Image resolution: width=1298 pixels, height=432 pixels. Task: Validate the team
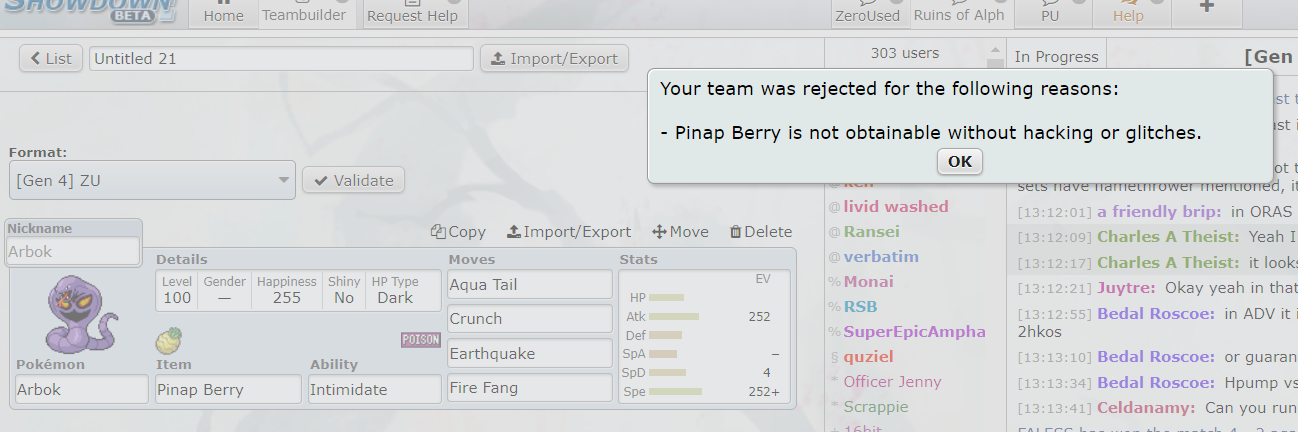click(353, 180)
